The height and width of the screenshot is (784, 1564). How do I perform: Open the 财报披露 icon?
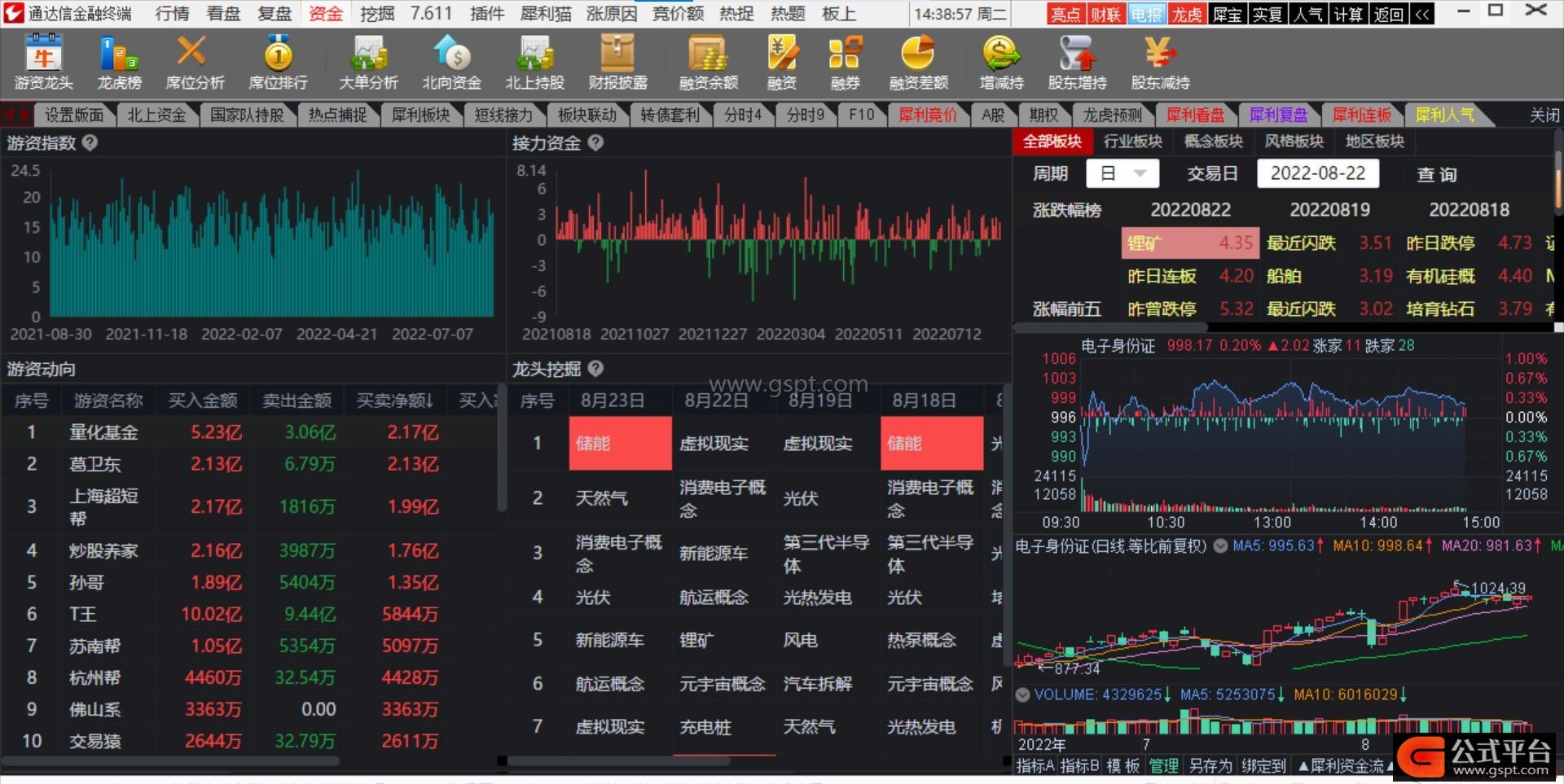point(617,64)
